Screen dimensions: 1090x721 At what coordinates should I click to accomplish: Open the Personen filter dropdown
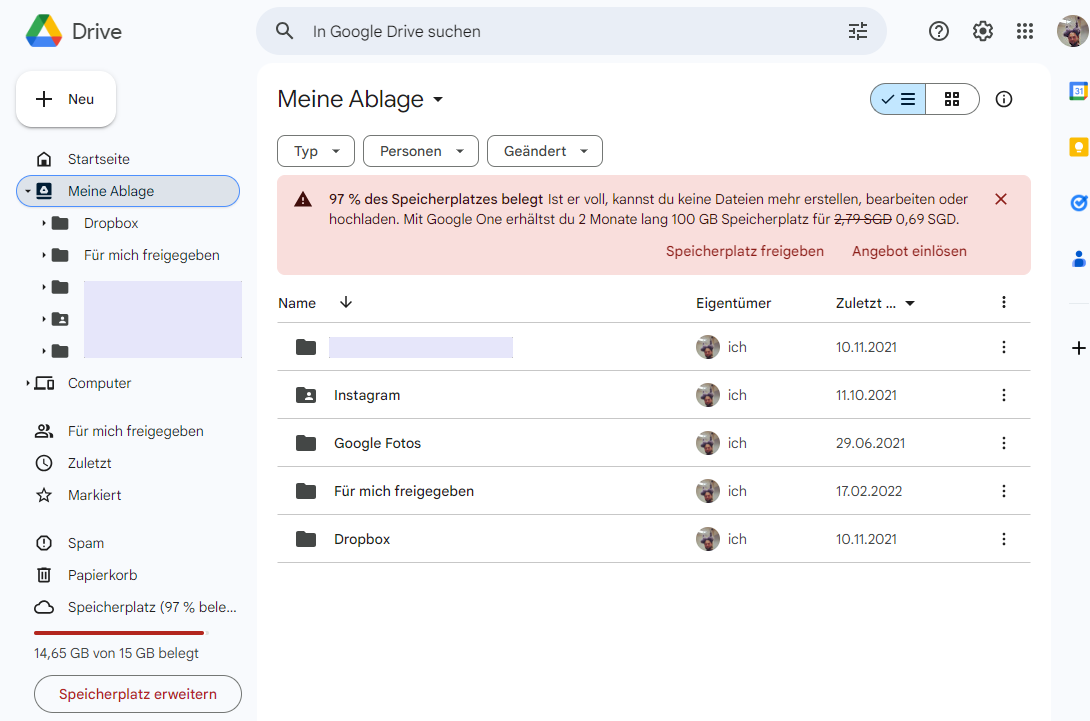click(x=420, y=151)
